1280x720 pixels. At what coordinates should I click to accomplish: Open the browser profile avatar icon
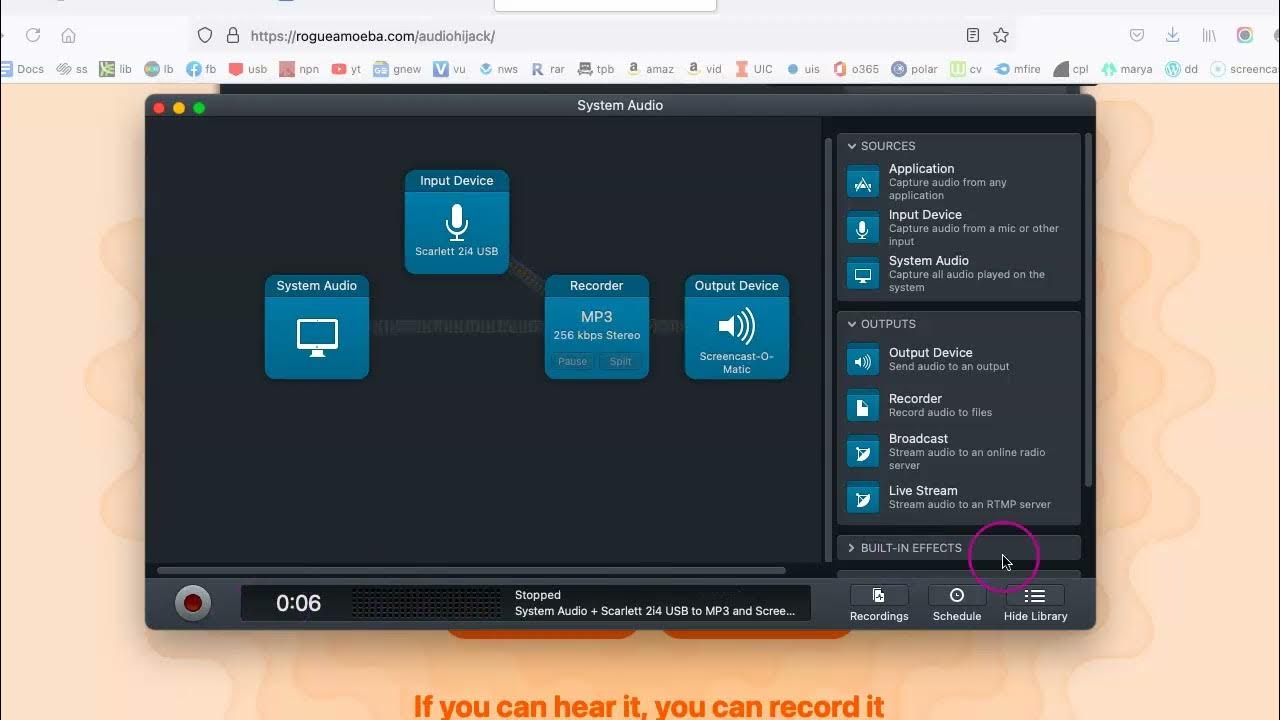pyautogui.click(x=1245, y=35)
